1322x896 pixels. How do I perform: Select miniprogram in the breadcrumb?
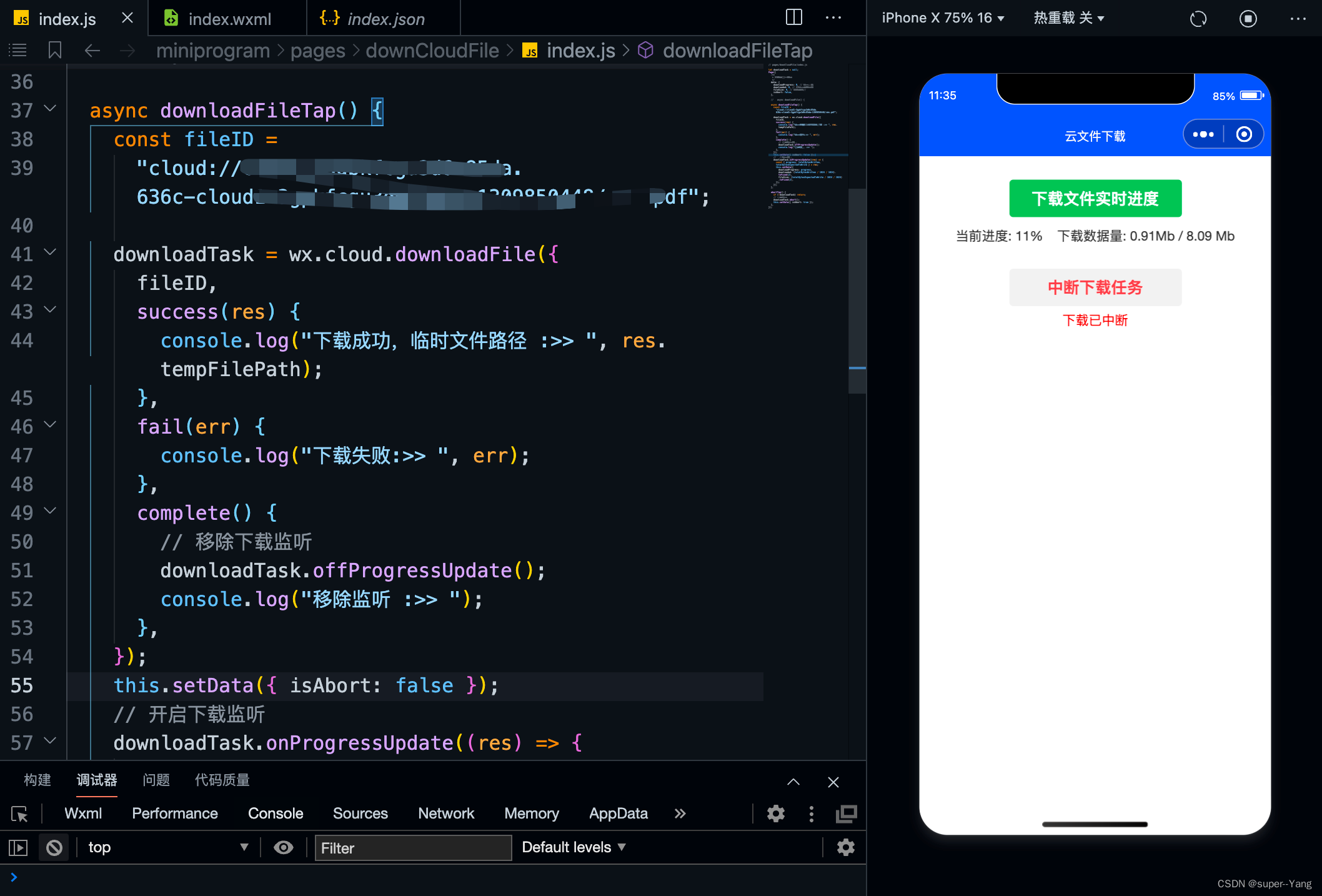coord(213,50)
